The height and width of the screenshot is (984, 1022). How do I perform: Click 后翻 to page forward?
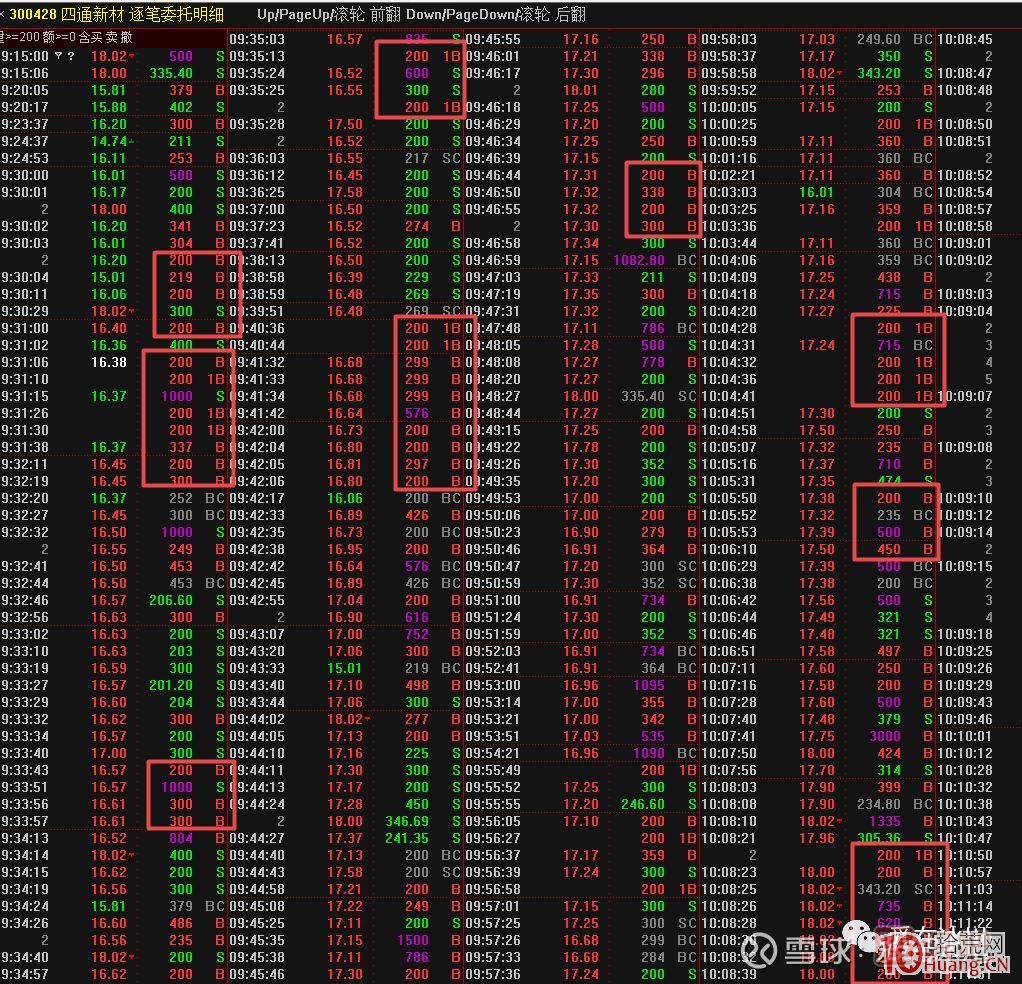pyautogui.click(x=571, y=14)
